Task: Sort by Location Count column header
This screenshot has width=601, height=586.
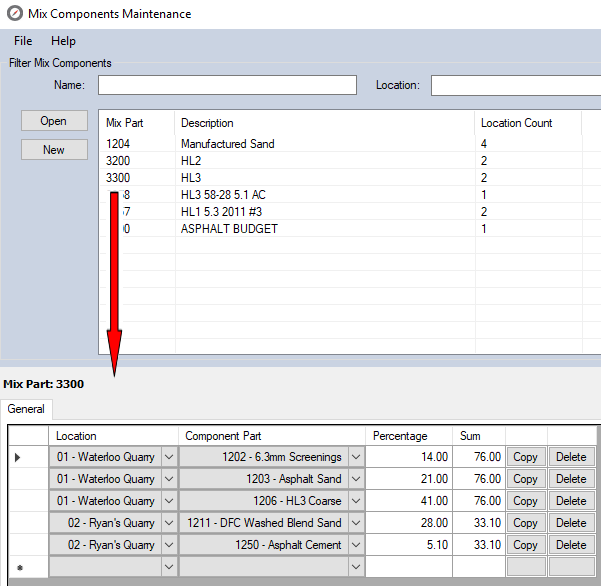Action: coord(528,123)
